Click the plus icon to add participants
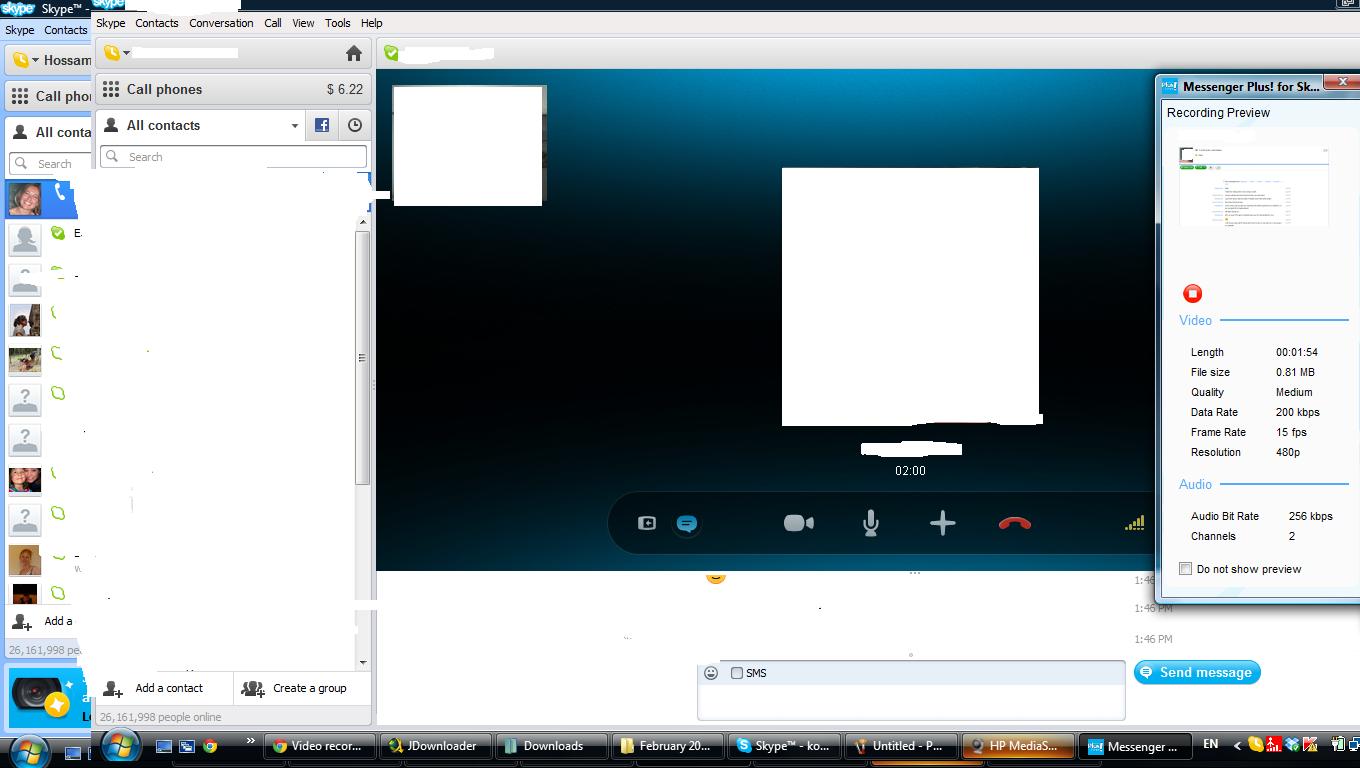Viewport: 1360px width, 768px height. click(x=942, y=523)
